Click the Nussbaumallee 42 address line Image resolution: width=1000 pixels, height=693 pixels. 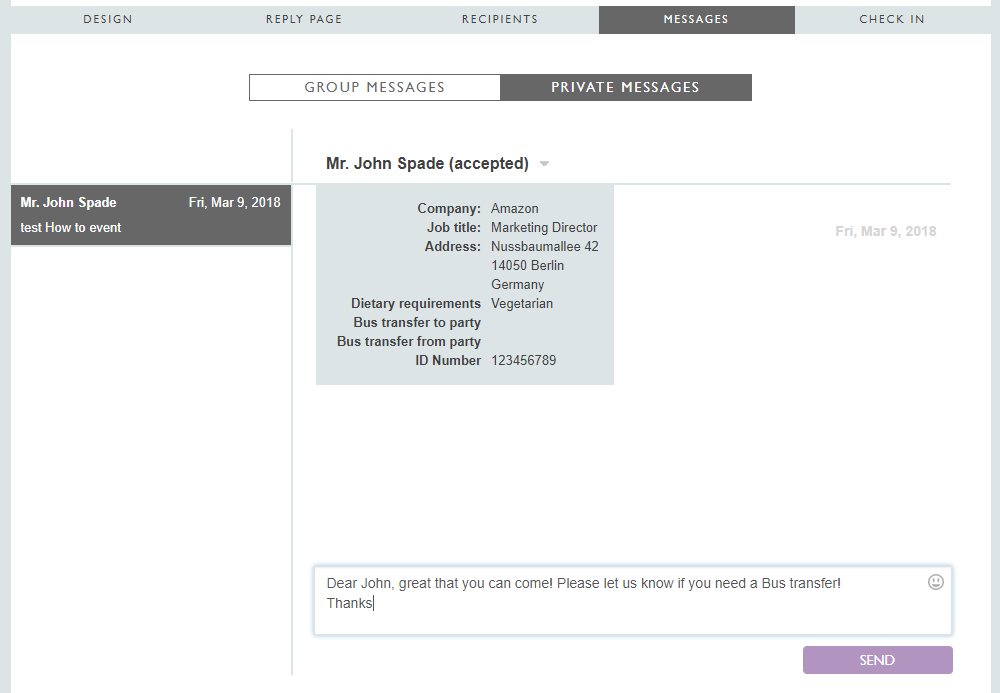tap(544, 247)
